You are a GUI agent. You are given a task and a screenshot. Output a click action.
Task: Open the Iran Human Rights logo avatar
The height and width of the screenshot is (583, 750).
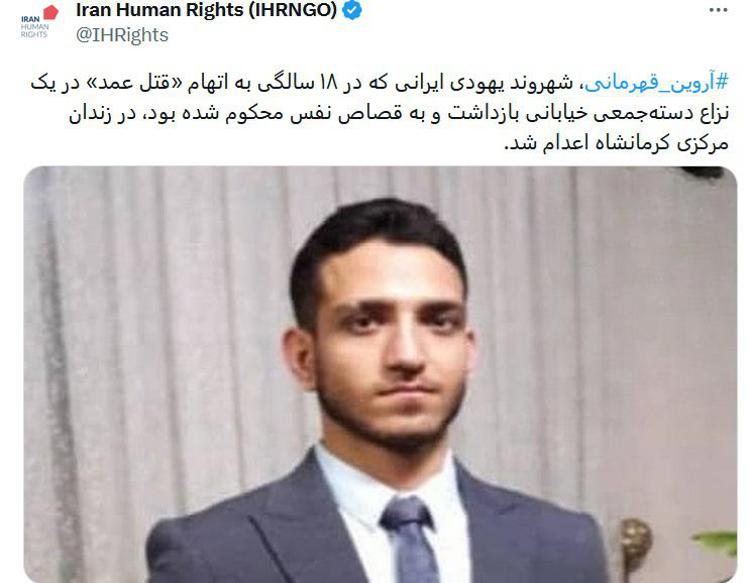pyautogui.click(x=39, y=22)
